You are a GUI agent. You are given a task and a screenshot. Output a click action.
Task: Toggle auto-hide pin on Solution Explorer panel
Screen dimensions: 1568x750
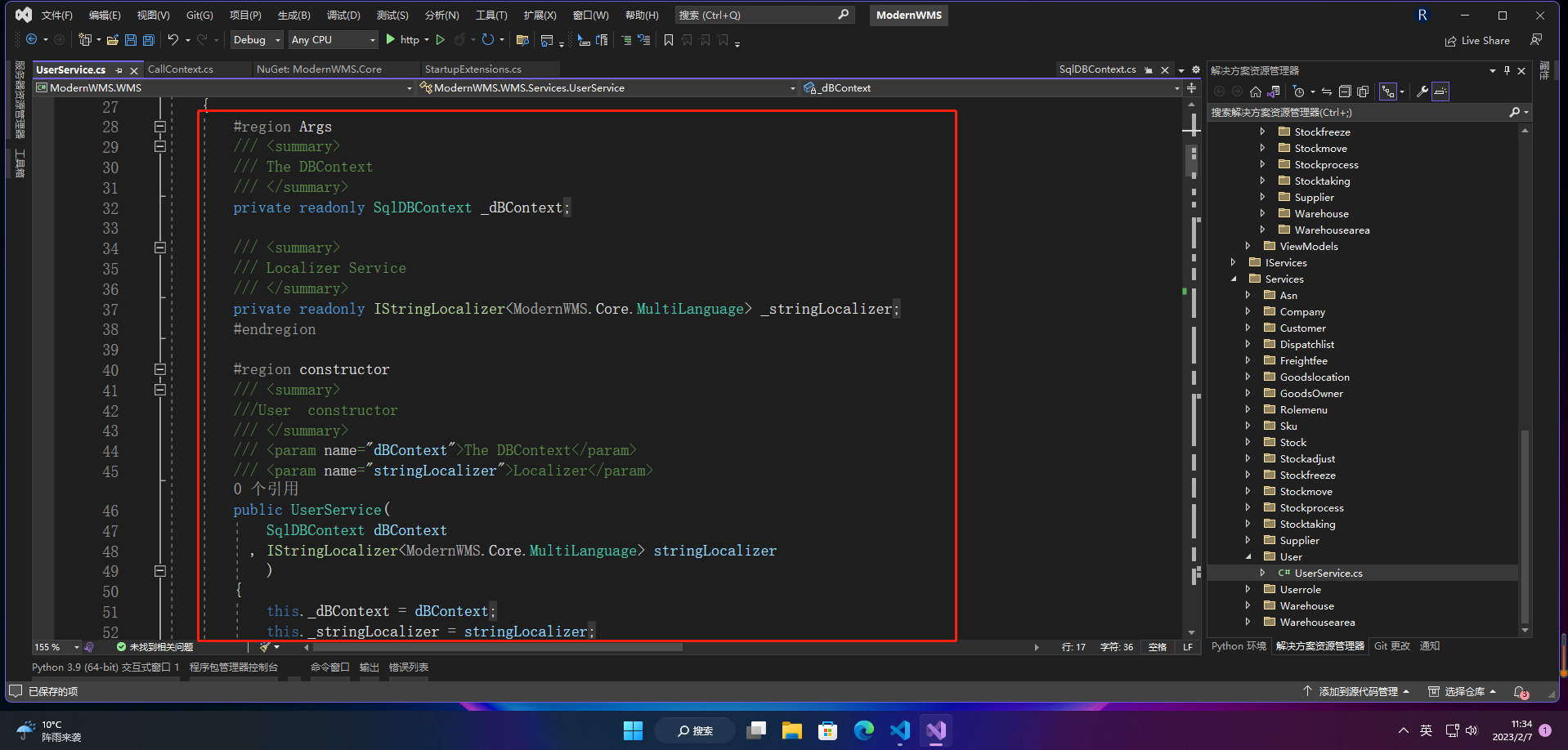pyautogui.click(x=1507, y=70)
